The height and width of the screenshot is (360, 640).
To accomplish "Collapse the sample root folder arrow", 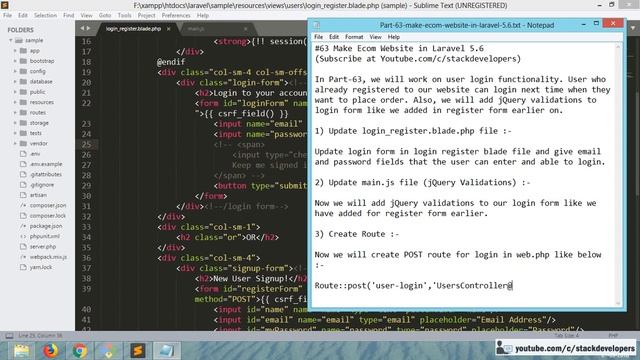I will 11,40.
